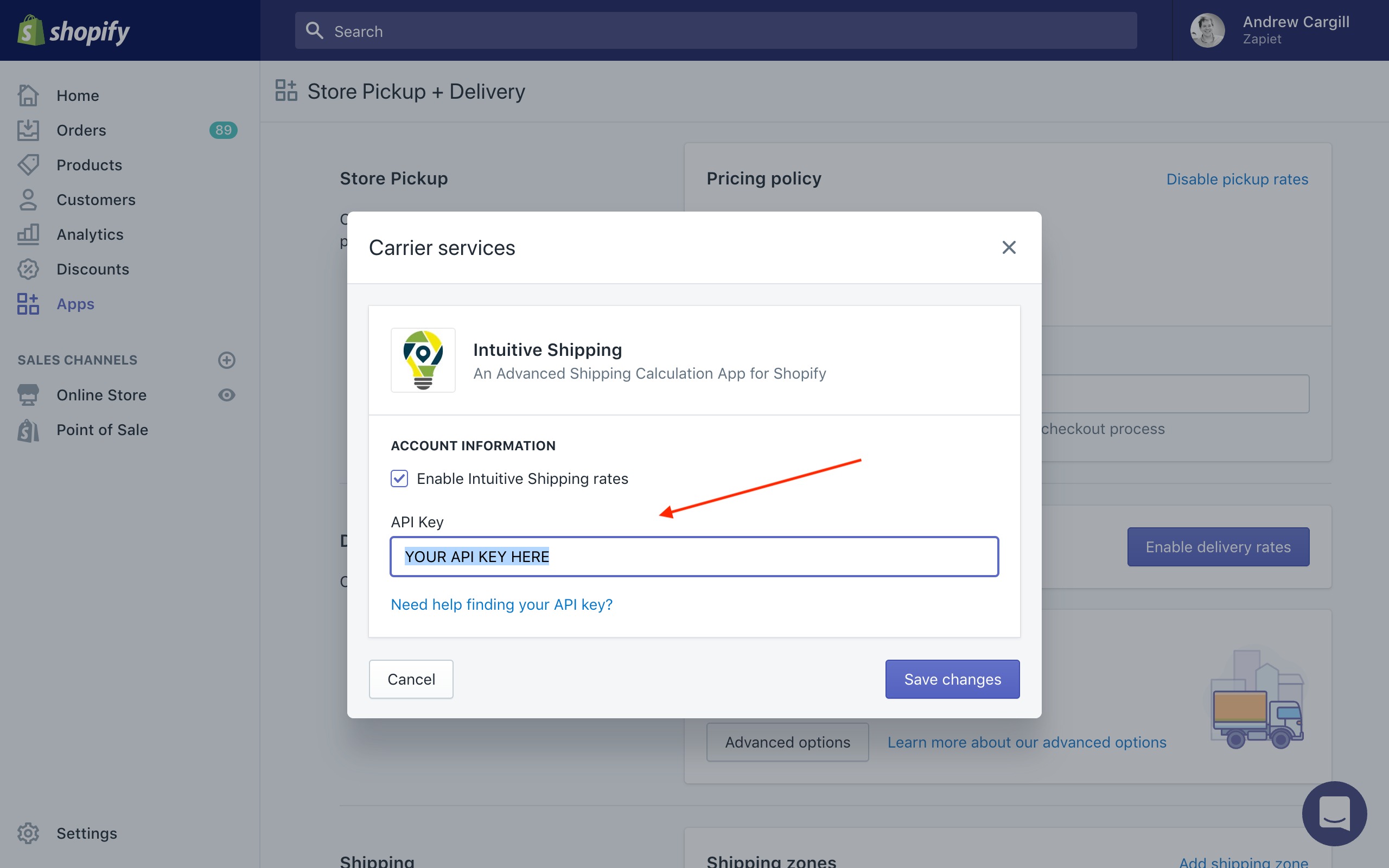The image size is (1389, 868).
Task: Click the Store Pickup + Delivery page title
Action: [416, 91]
